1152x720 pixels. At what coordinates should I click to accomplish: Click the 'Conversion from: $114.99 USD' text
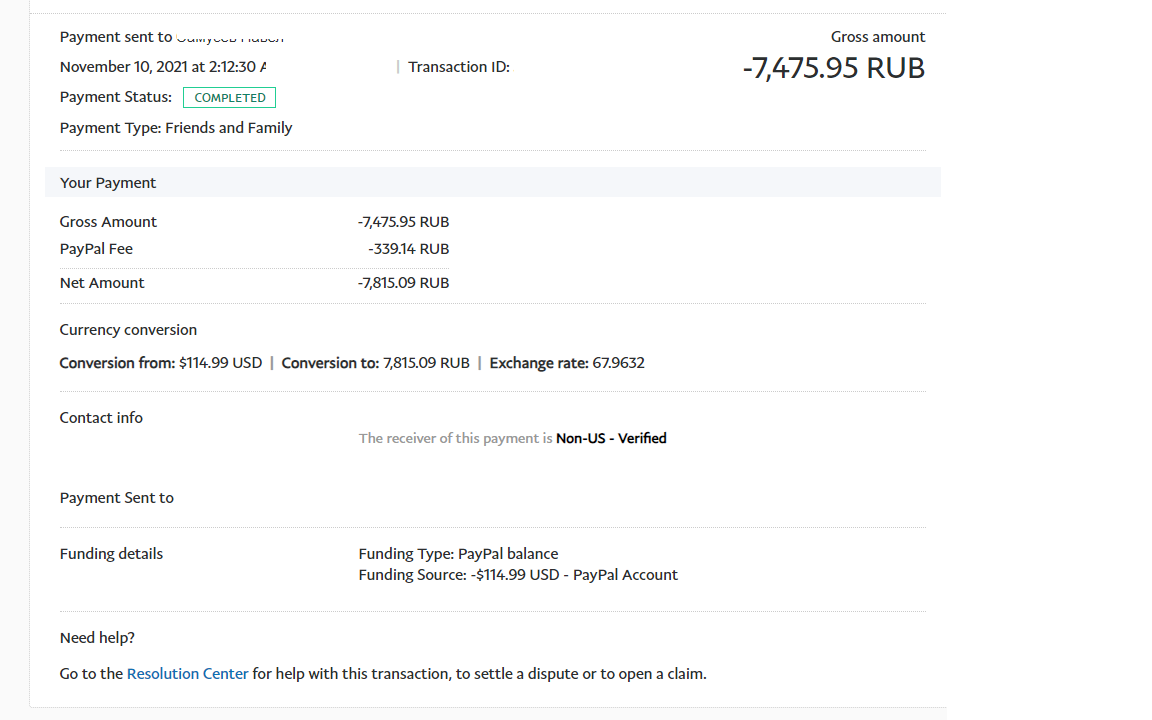click(161, 363)
